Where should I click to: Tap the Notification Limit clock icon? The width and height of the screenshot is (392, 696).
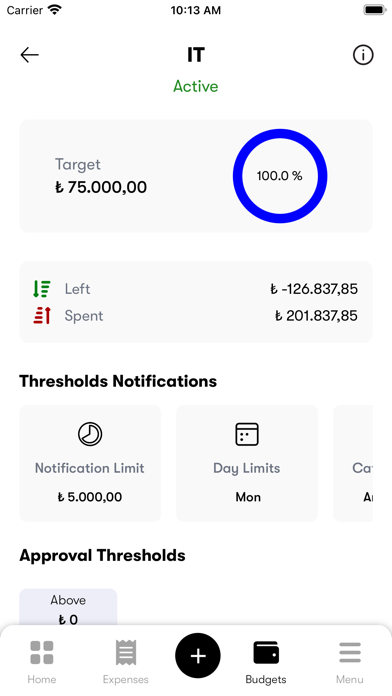(90, 434)
